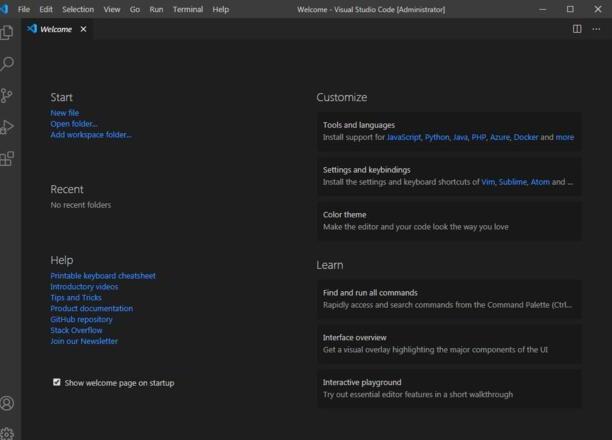Click the Tools and languages heading
Image resolution: width=612 pixels, height=440 pixels.
tap(359, 125)
